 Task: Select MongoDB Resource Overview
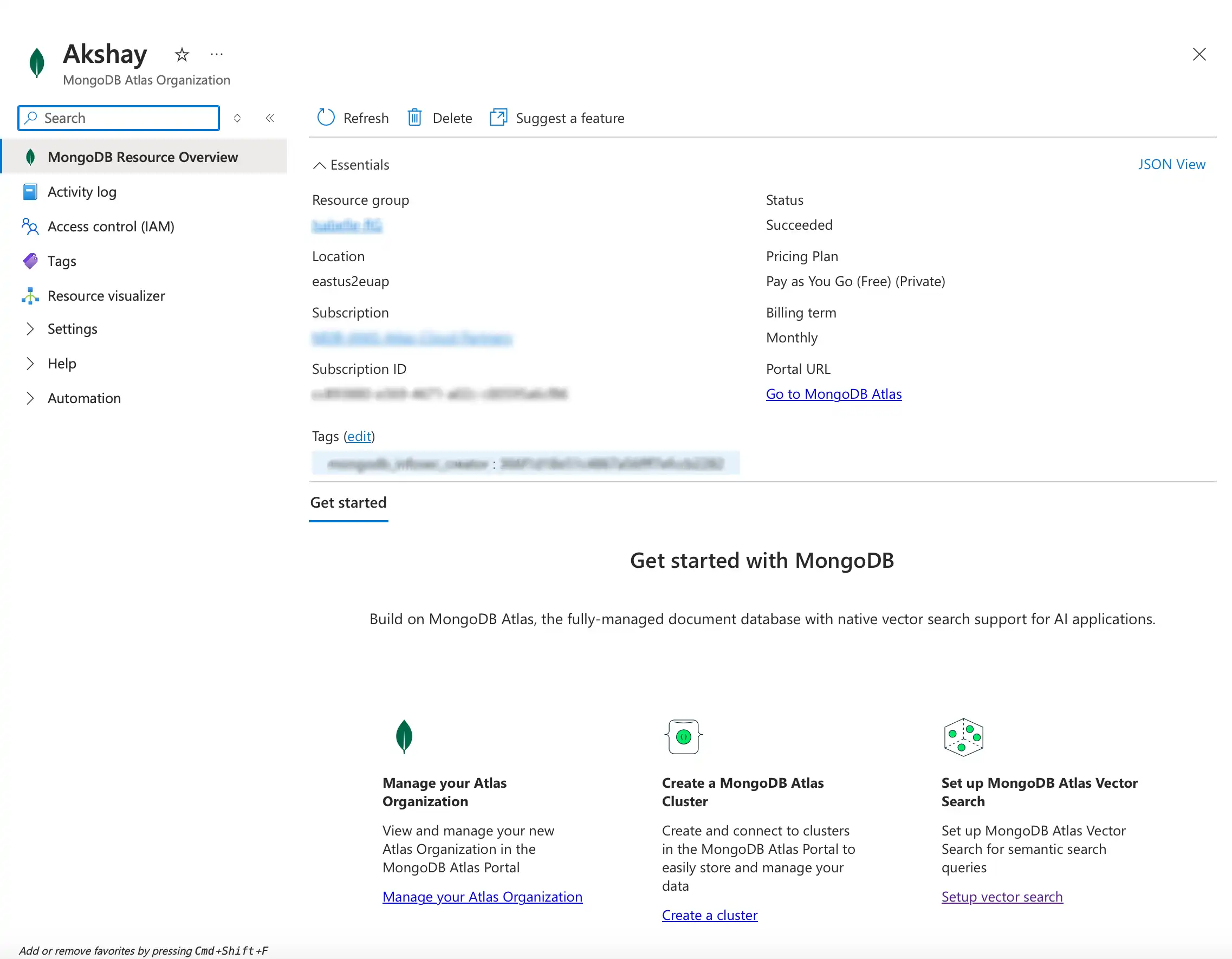click(142, 157)
